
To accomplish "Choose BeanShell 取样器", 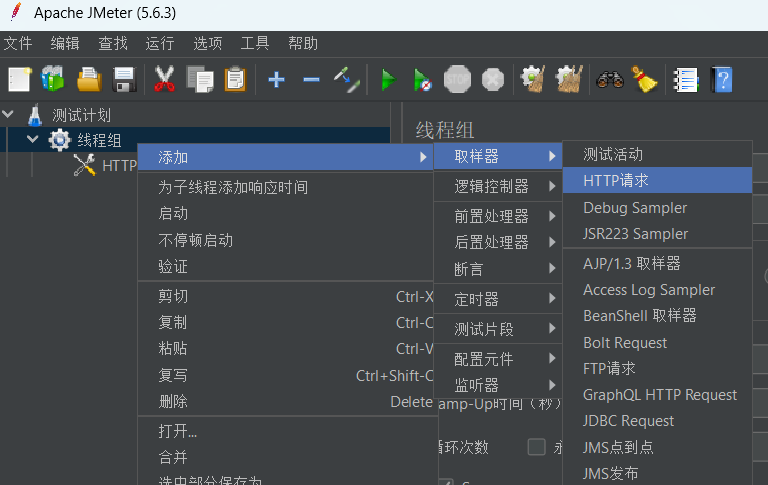I will coord(657,315).
